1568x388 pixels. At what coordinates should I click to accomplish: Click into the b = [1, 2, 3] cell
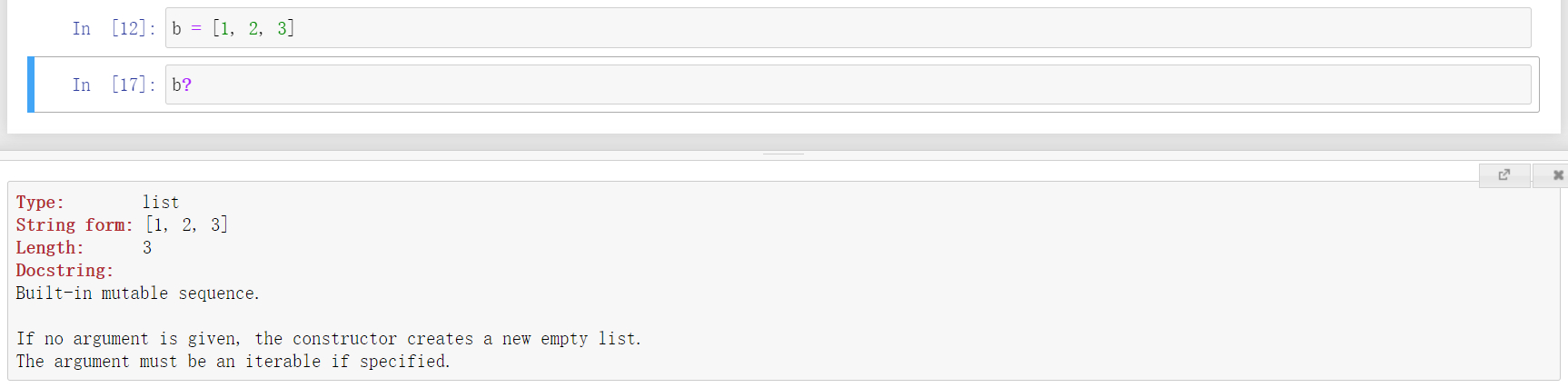pos(848,28)
